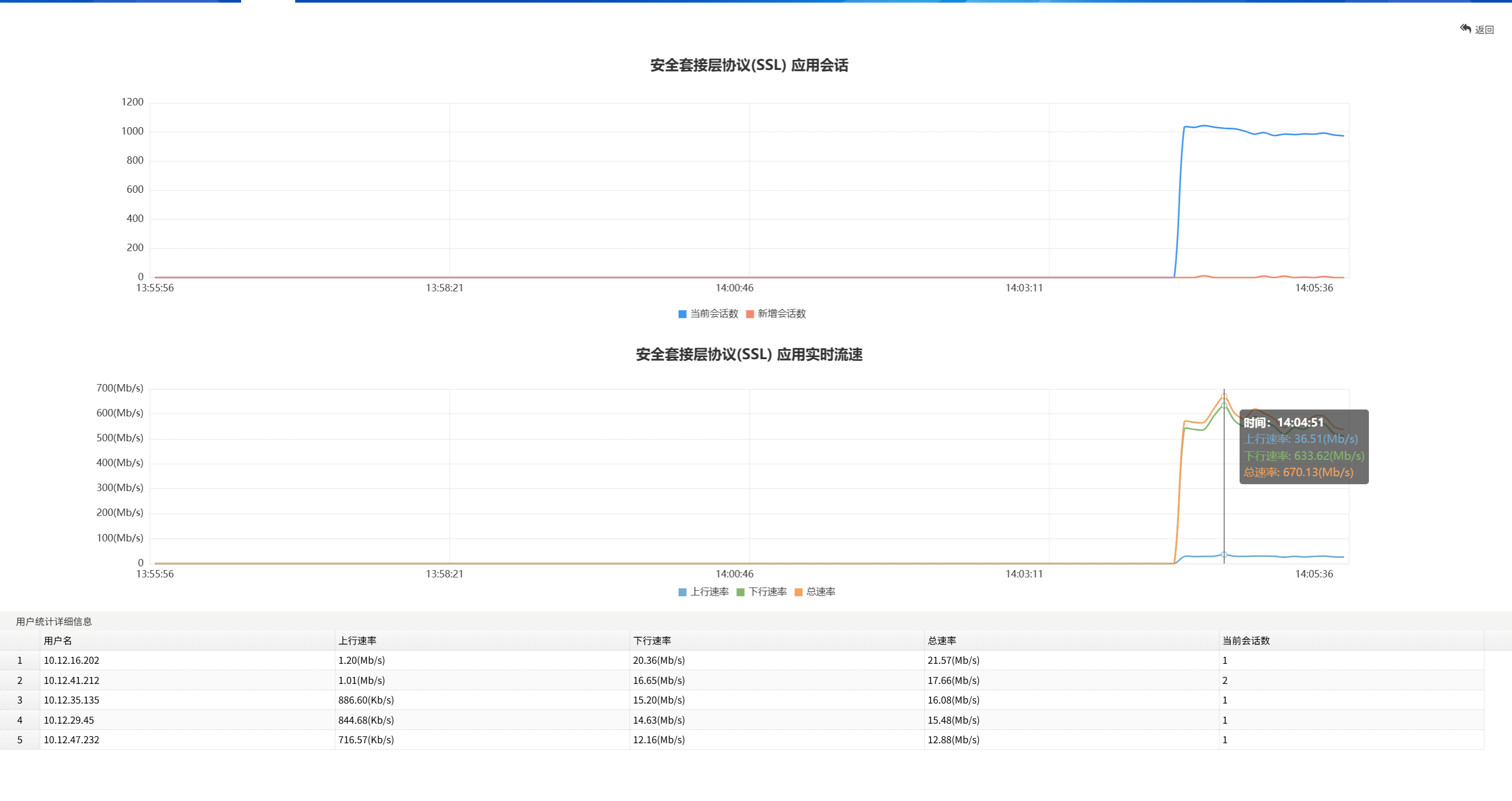Image resolution: width=1512 pixels, height=801 pixels.
Task: Sort by 用户名 column header
Action: coord(58,641)
